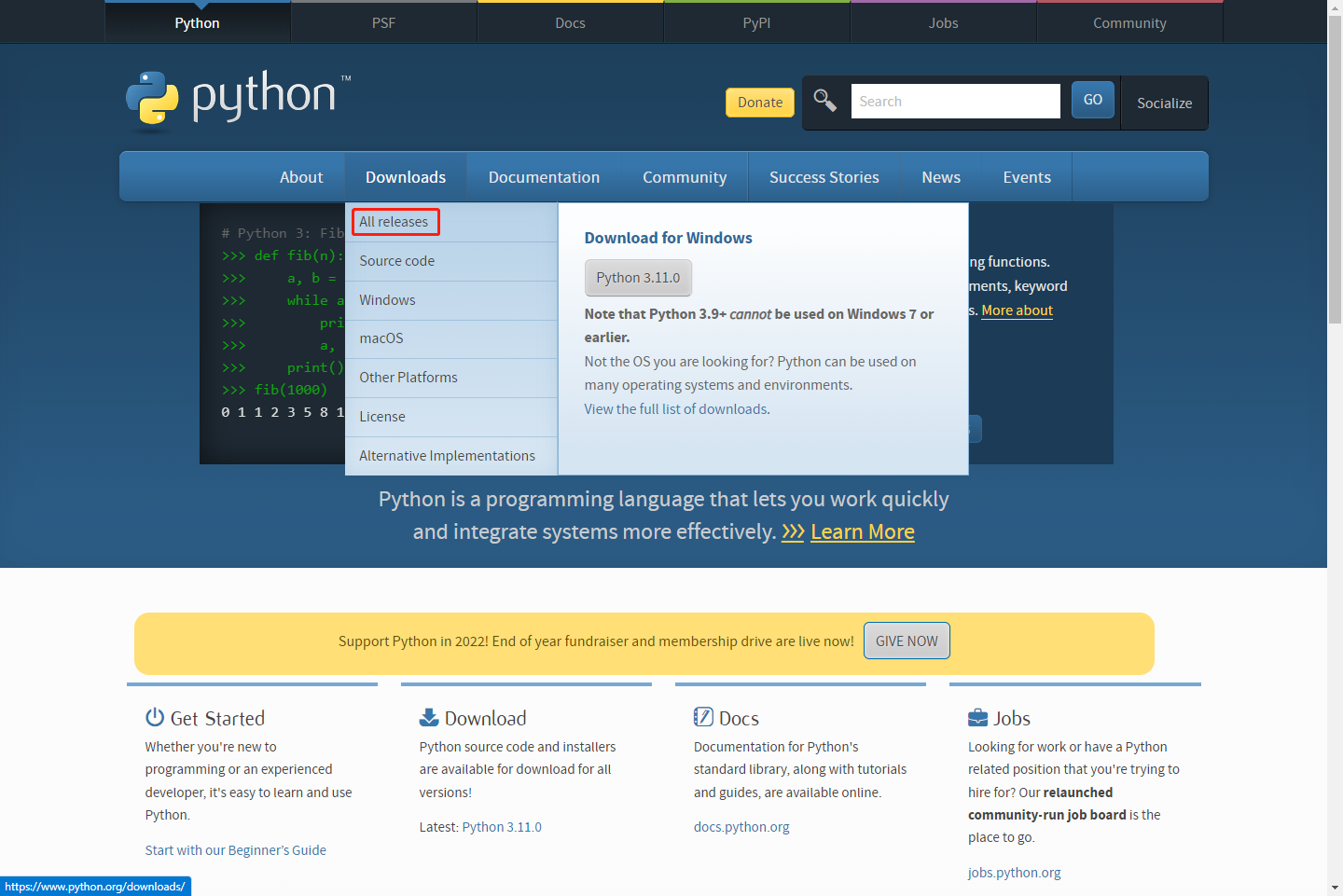Click the Docs notepad icon
1343x896 pixels.
[x=702, y=716]
